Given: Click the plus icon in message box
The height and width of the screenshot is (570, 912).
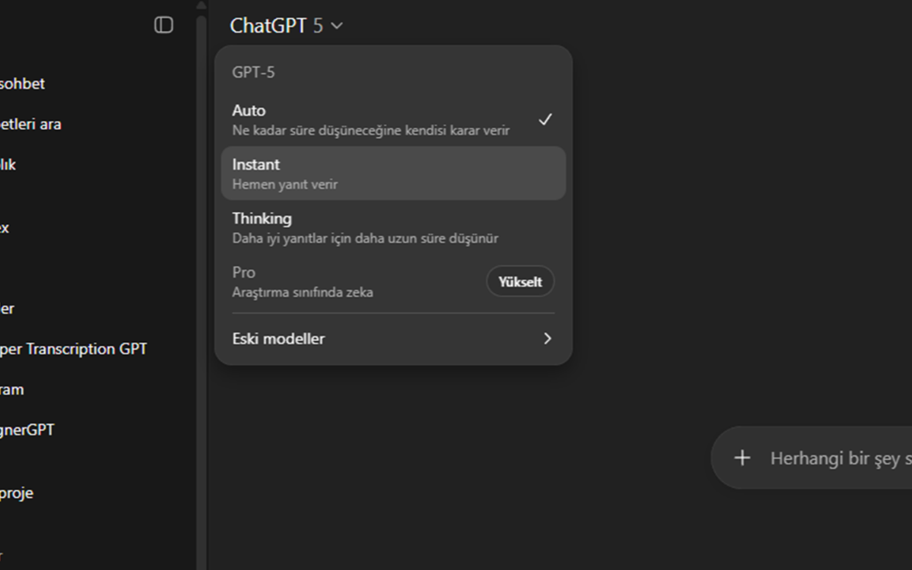Looking at the screenshot, I should (742, 458).
